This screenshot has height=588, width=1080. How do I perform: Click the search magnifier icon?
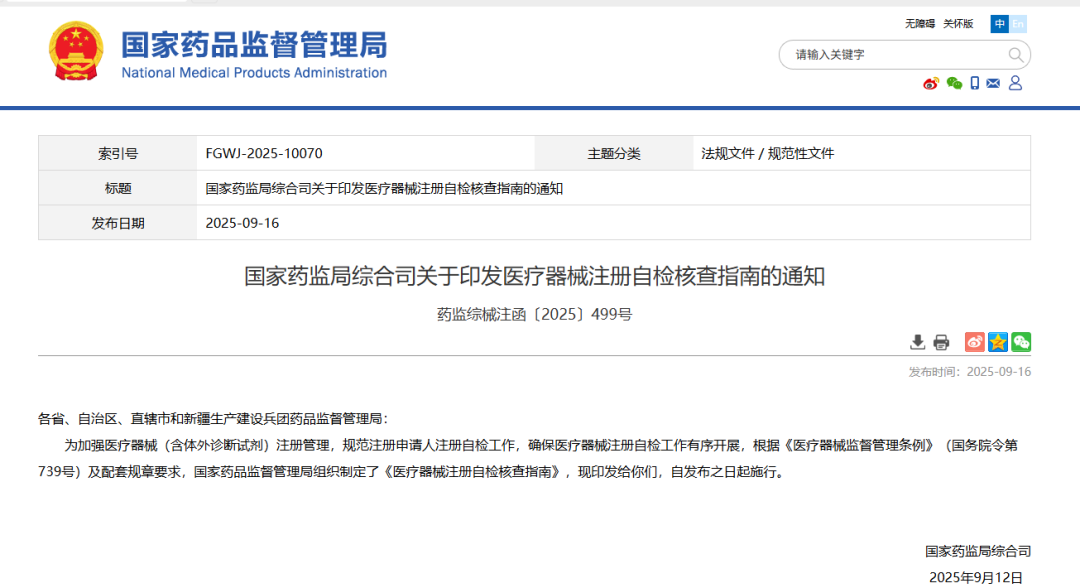click(1015, 55)
